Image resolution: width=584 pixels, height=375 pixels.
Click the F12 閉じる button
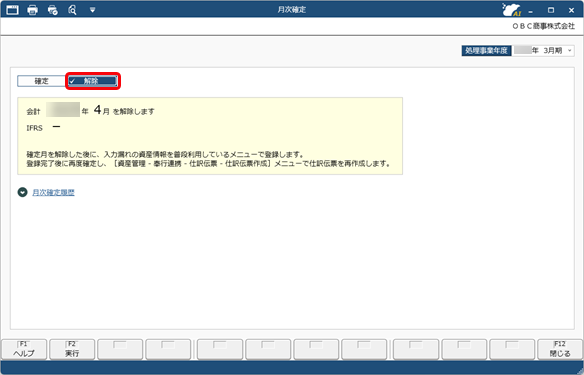point(560,349)
